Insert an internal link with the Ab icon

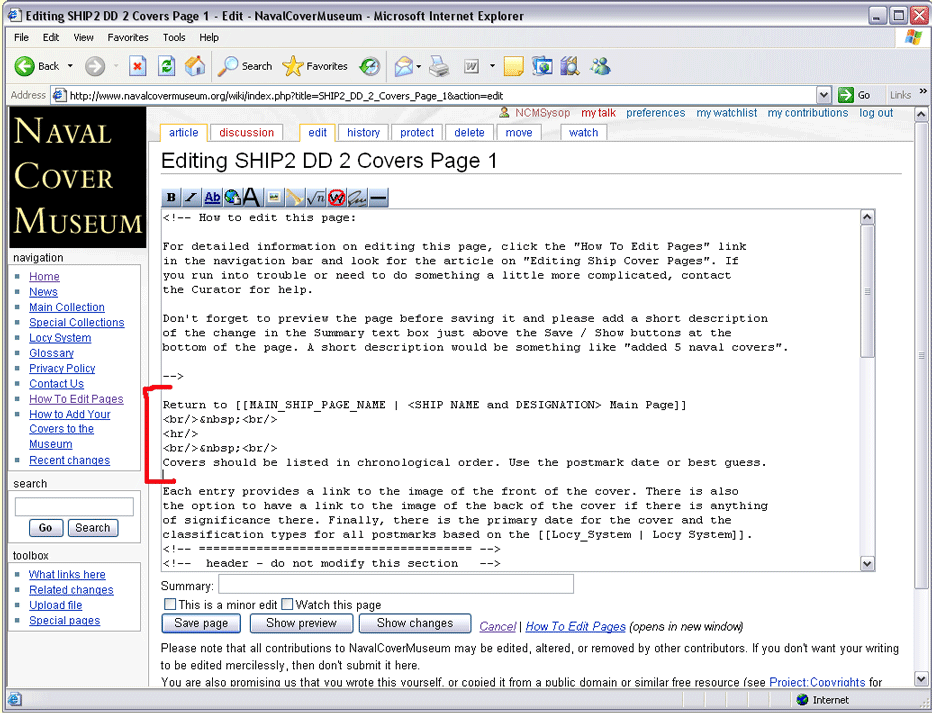pos(212,198)
